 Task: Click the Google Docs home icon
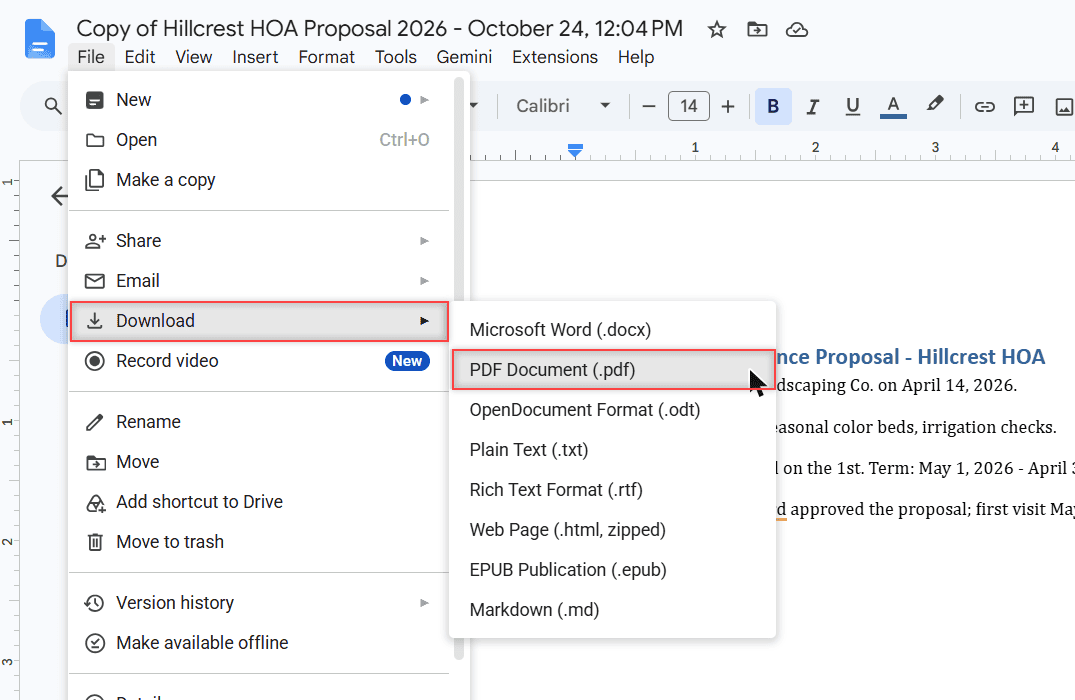pos(40,39)
